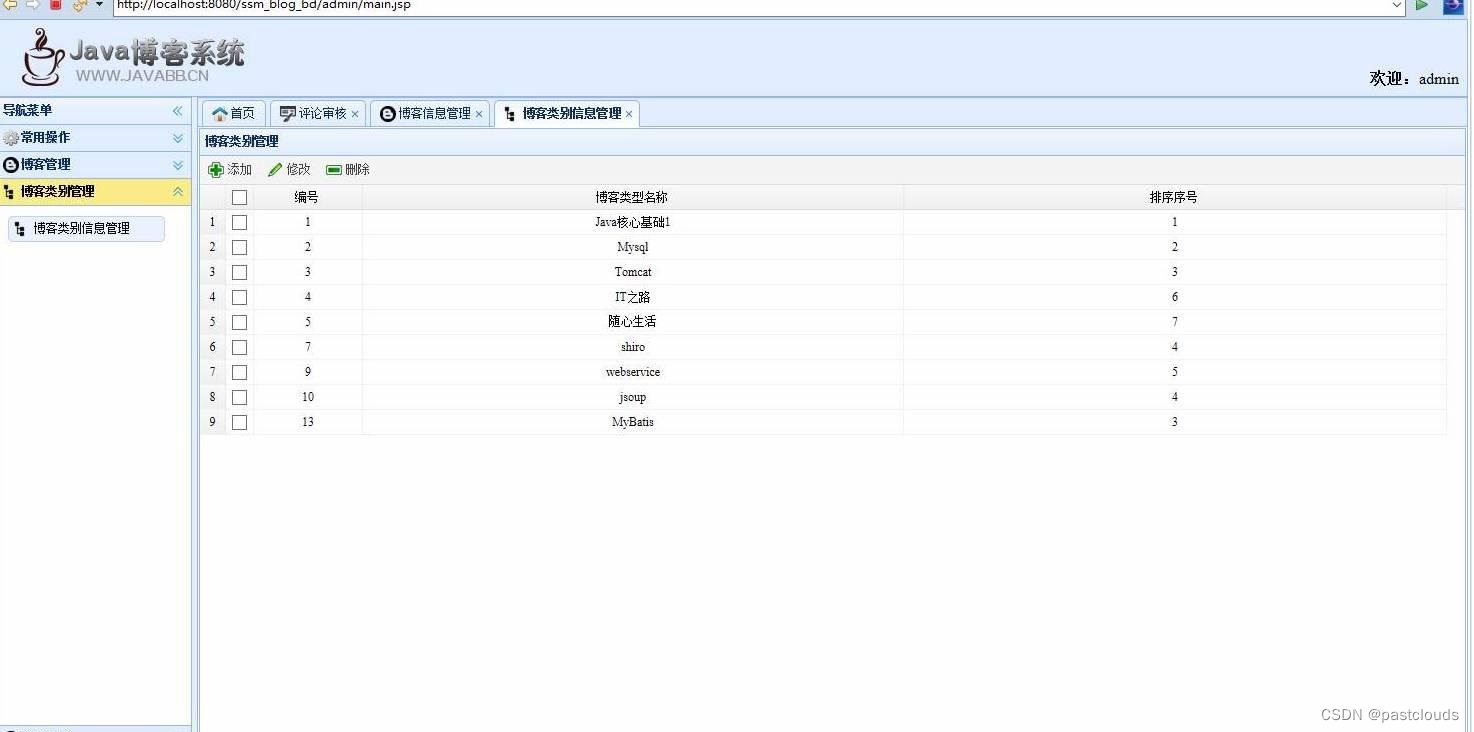Open dropdown arrow next to refresh icon

pos(99,5)
